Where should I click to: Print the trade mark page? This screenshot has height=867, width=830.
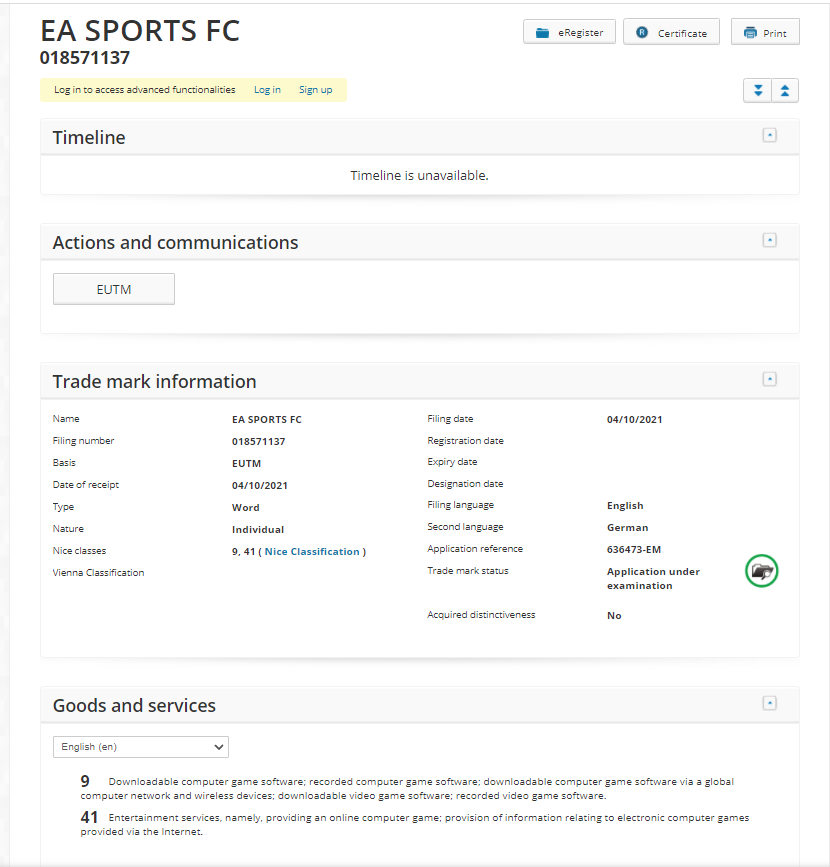(765, 32)
